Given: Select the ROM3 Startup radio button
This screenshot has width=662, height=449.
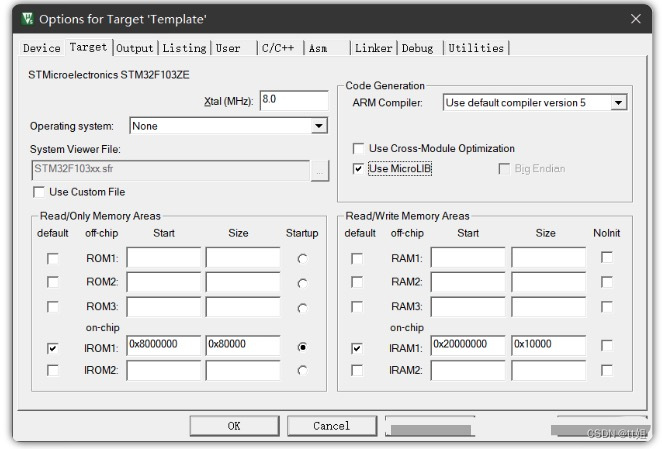Looking at the screenshot, I should pyautogui.click(x=302, y=308).
